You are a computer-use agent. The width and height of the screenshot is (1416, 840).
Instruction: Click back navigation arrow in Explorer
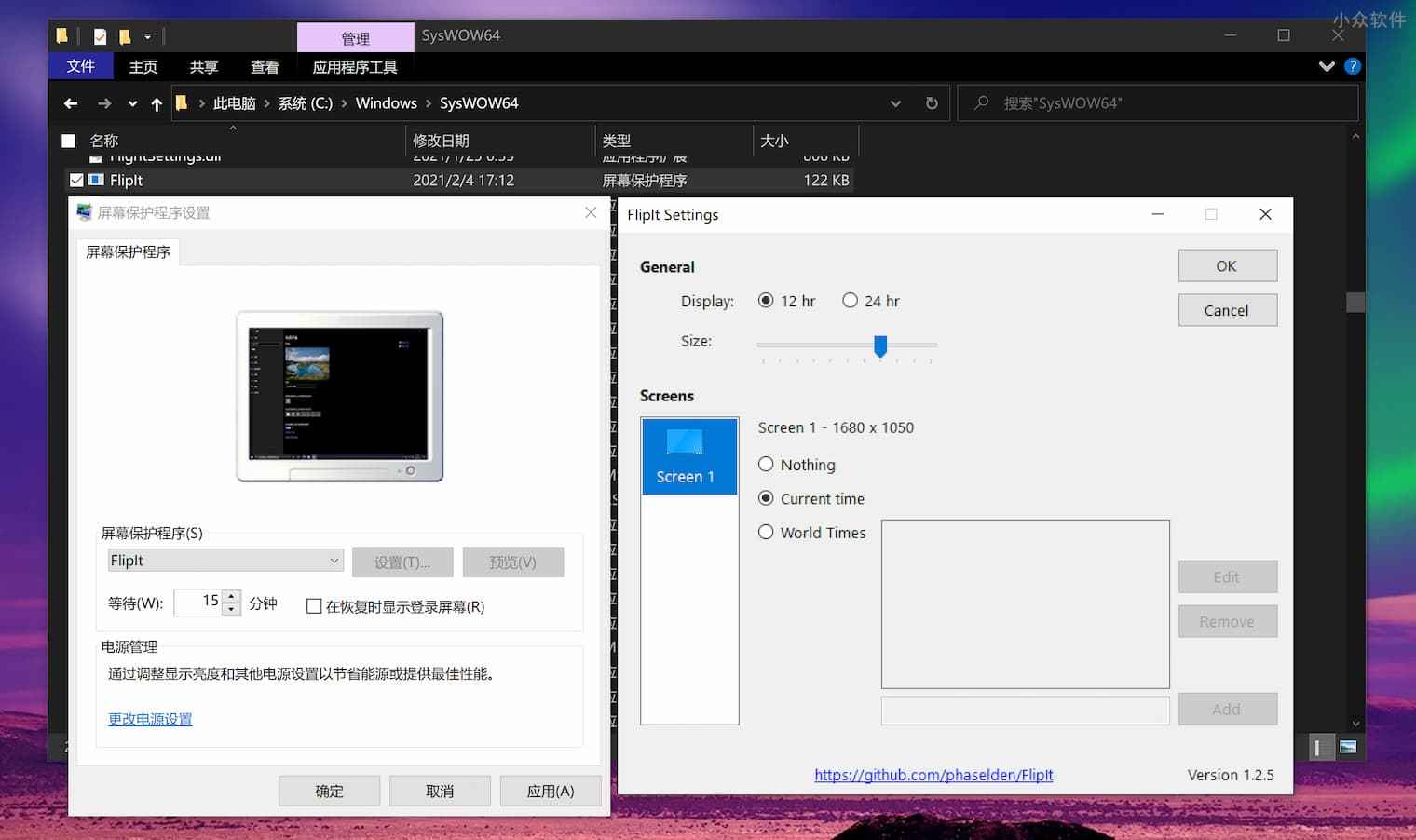pos(70,103)
